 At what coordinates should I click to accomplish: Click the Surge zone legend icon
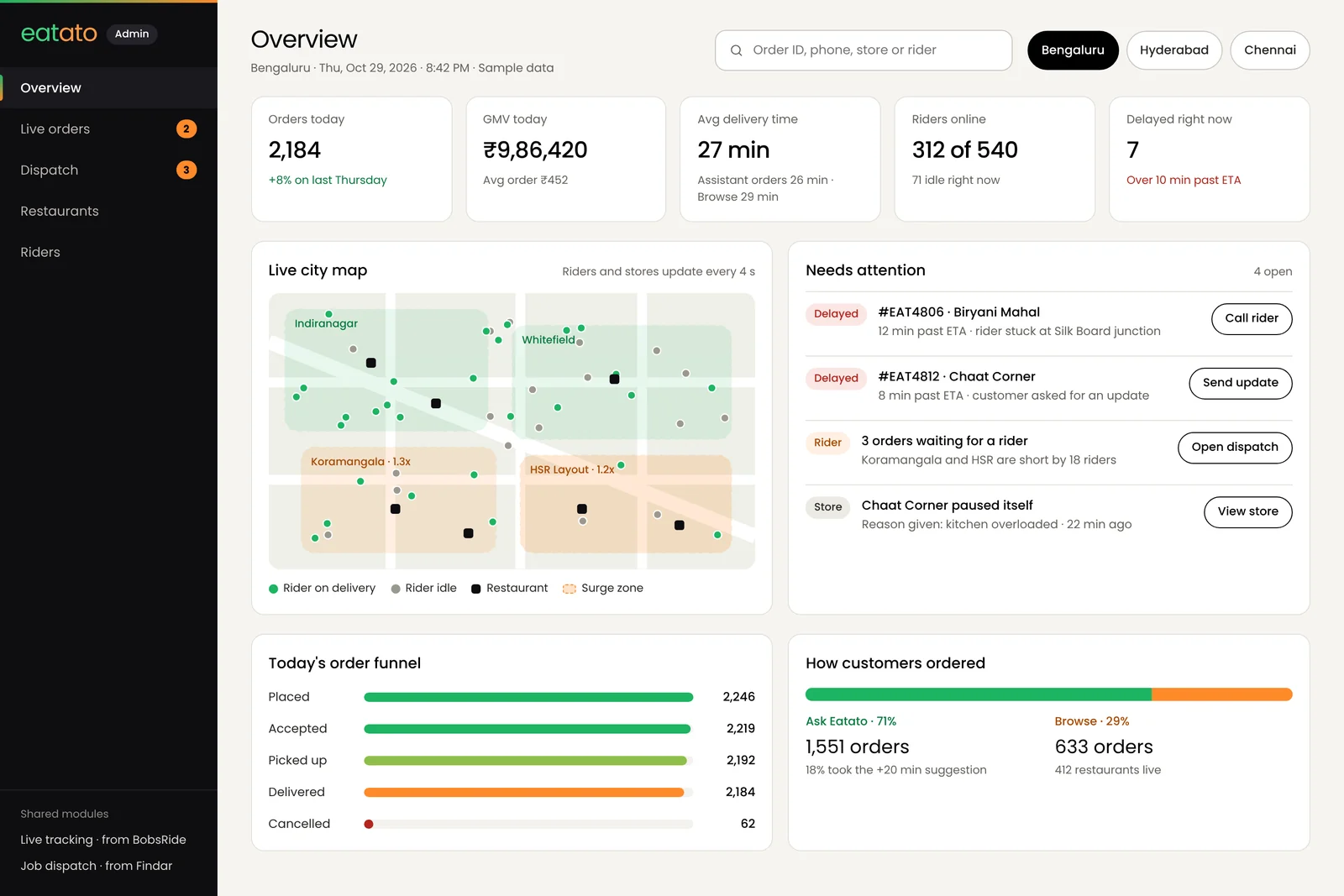tap(569, 589)
